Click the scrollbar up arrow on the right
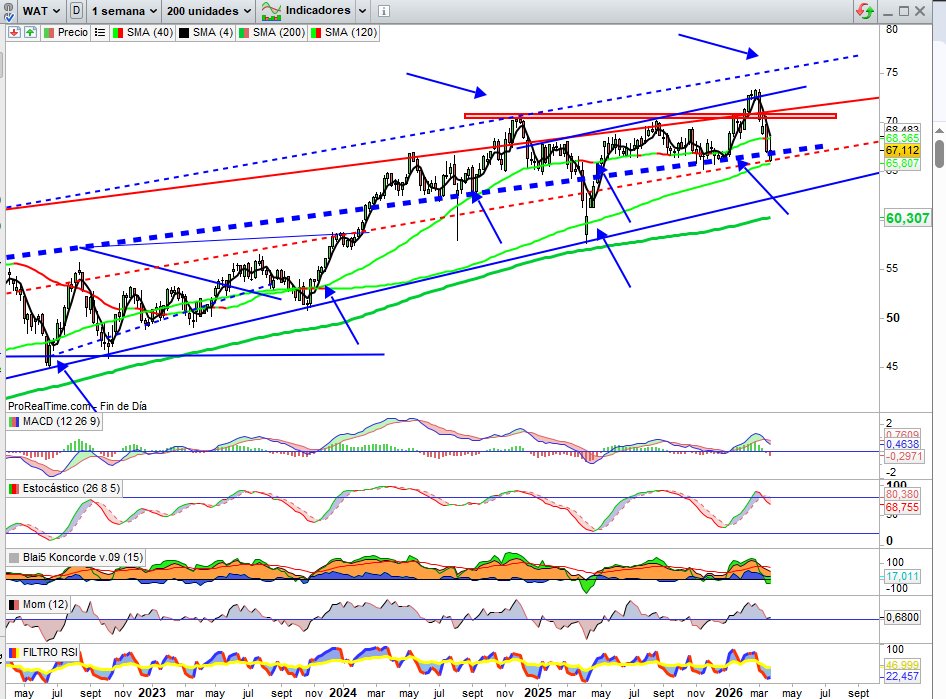Viewport: 946px width, 699px height. tap(940, 130)
